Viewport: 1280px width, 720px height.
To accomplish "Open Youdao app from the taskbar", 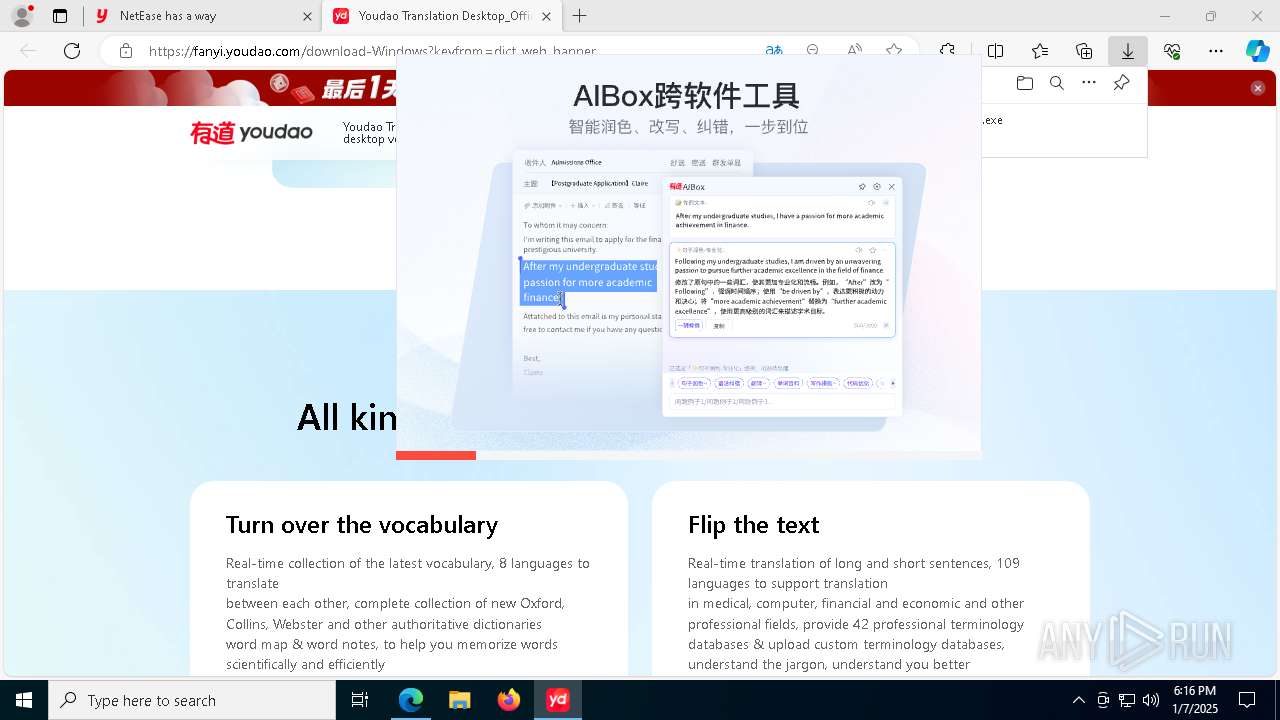I will click(558, 700).
